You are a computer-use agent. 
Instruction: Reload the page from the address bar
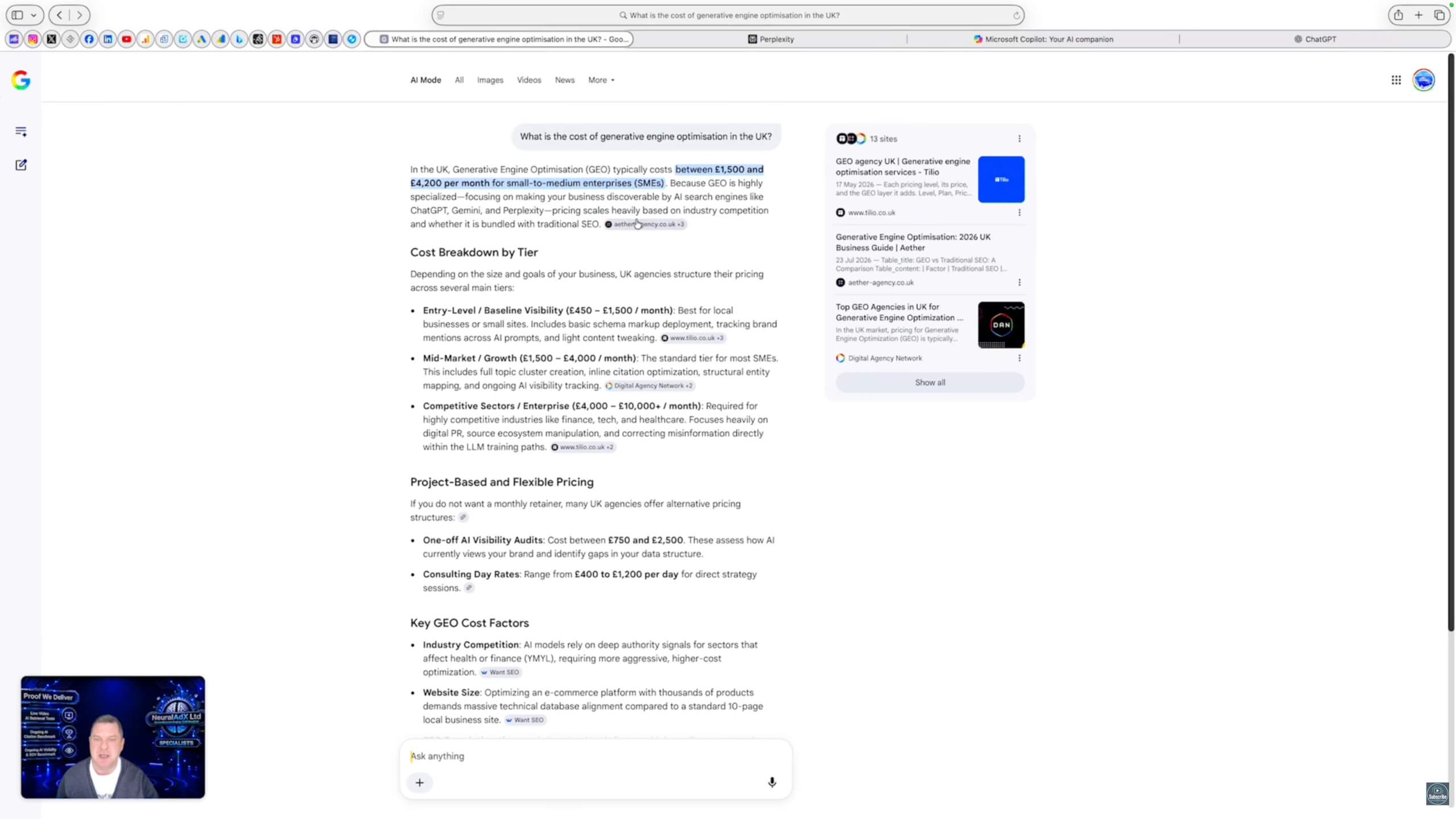tap(1016, 15)
